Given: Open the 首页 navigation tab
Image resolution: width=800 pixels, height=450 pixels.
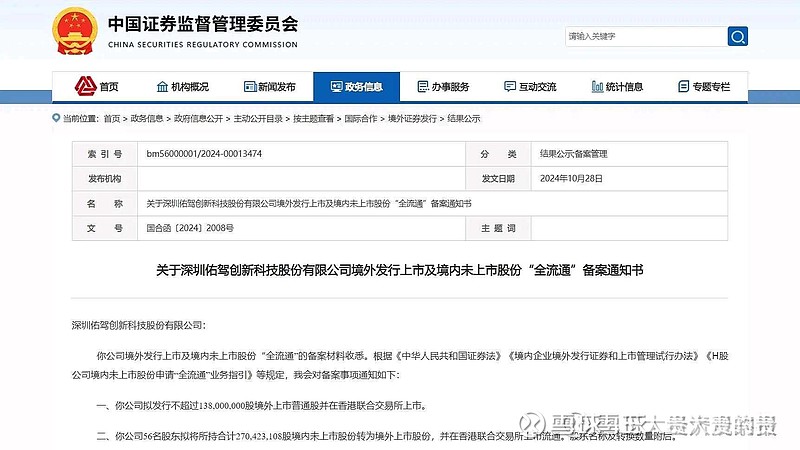Looking at the screenshot, I should click(95, 87).
